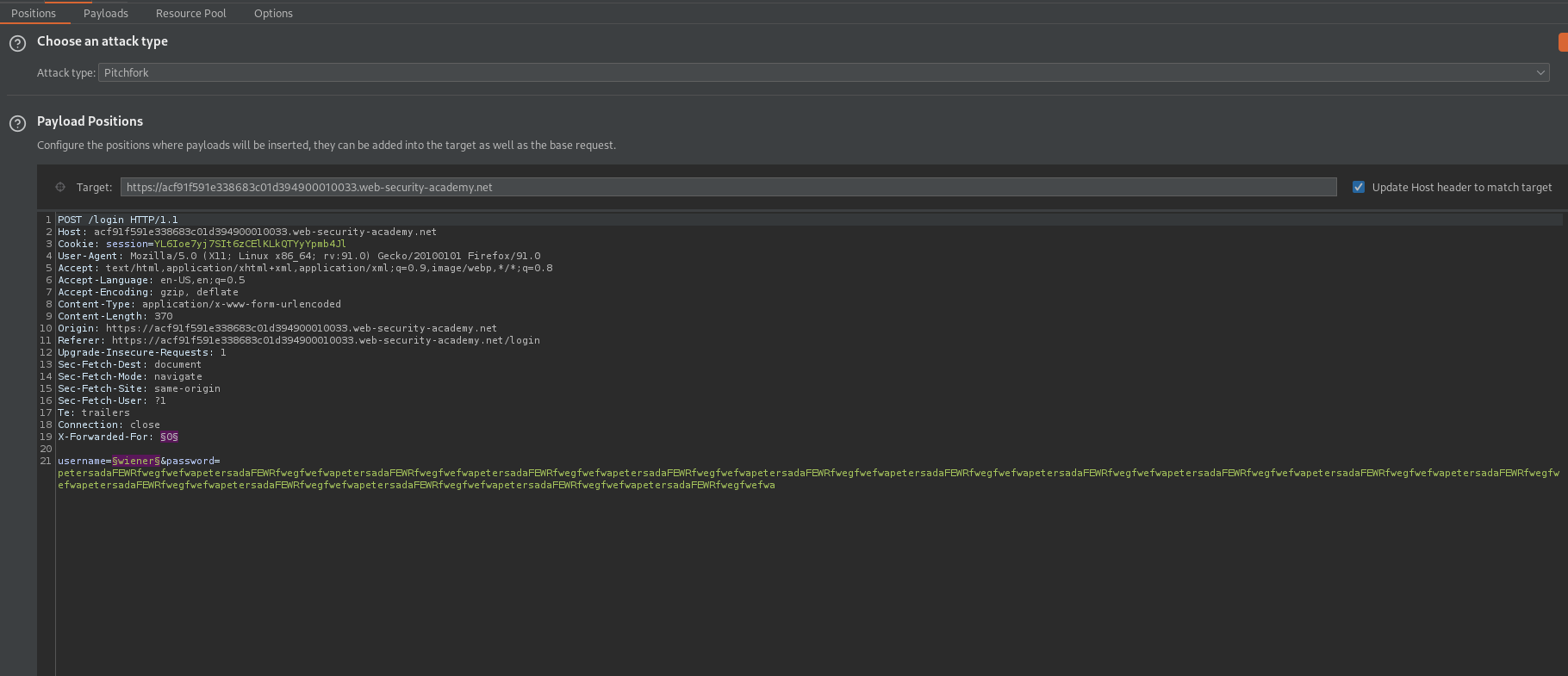1568x676 pixels.
Task: Click the User-Agent header line
Action: [x=299, y=256]
